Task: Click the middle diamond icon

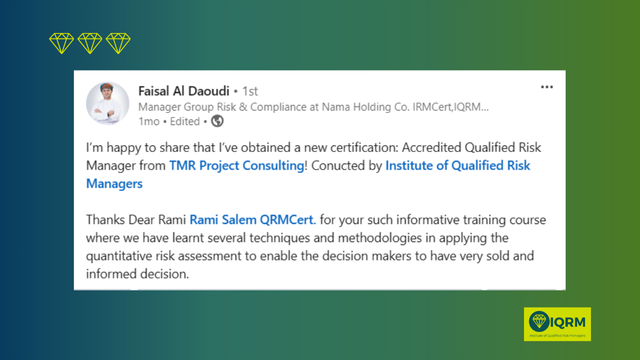Action: click(90, 43)
